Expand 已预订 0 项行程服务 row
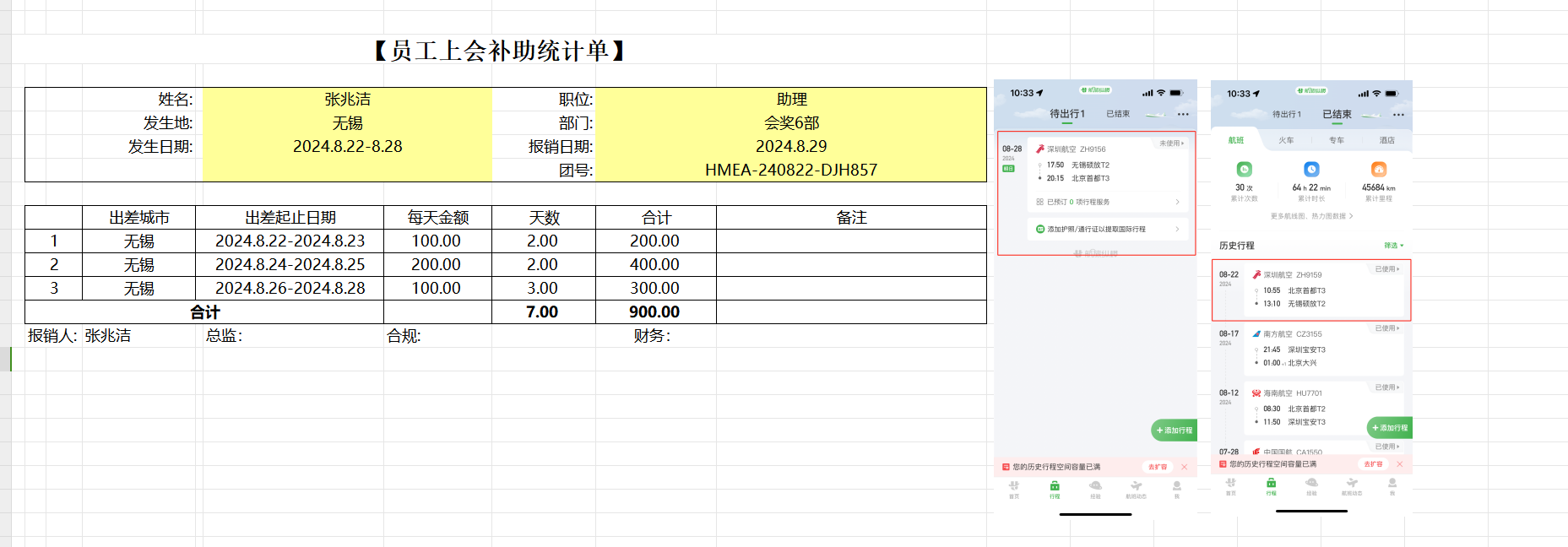Viewport: 1568px width, 547px height. (1177, 202)
